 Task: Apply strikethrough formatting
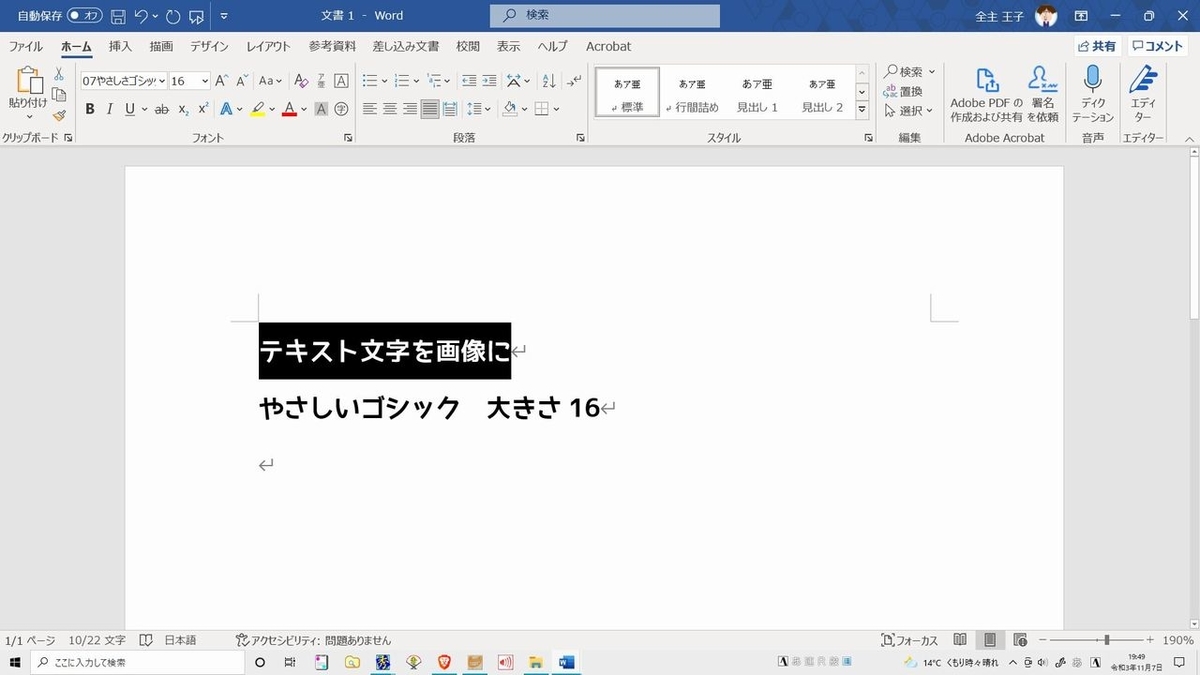click(x=161, y=109)
